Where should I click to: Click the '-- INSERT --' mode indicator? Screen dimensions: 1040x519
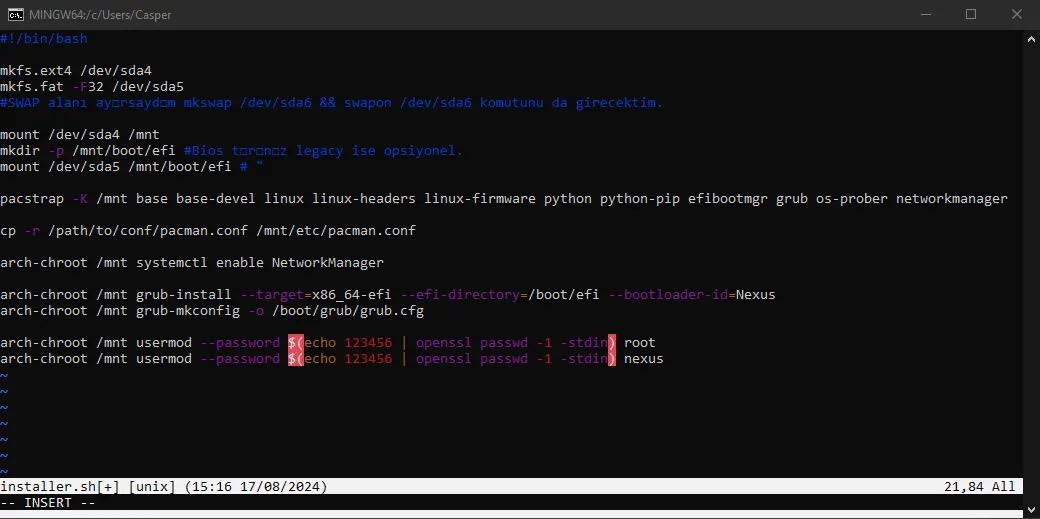click(48, 502)
